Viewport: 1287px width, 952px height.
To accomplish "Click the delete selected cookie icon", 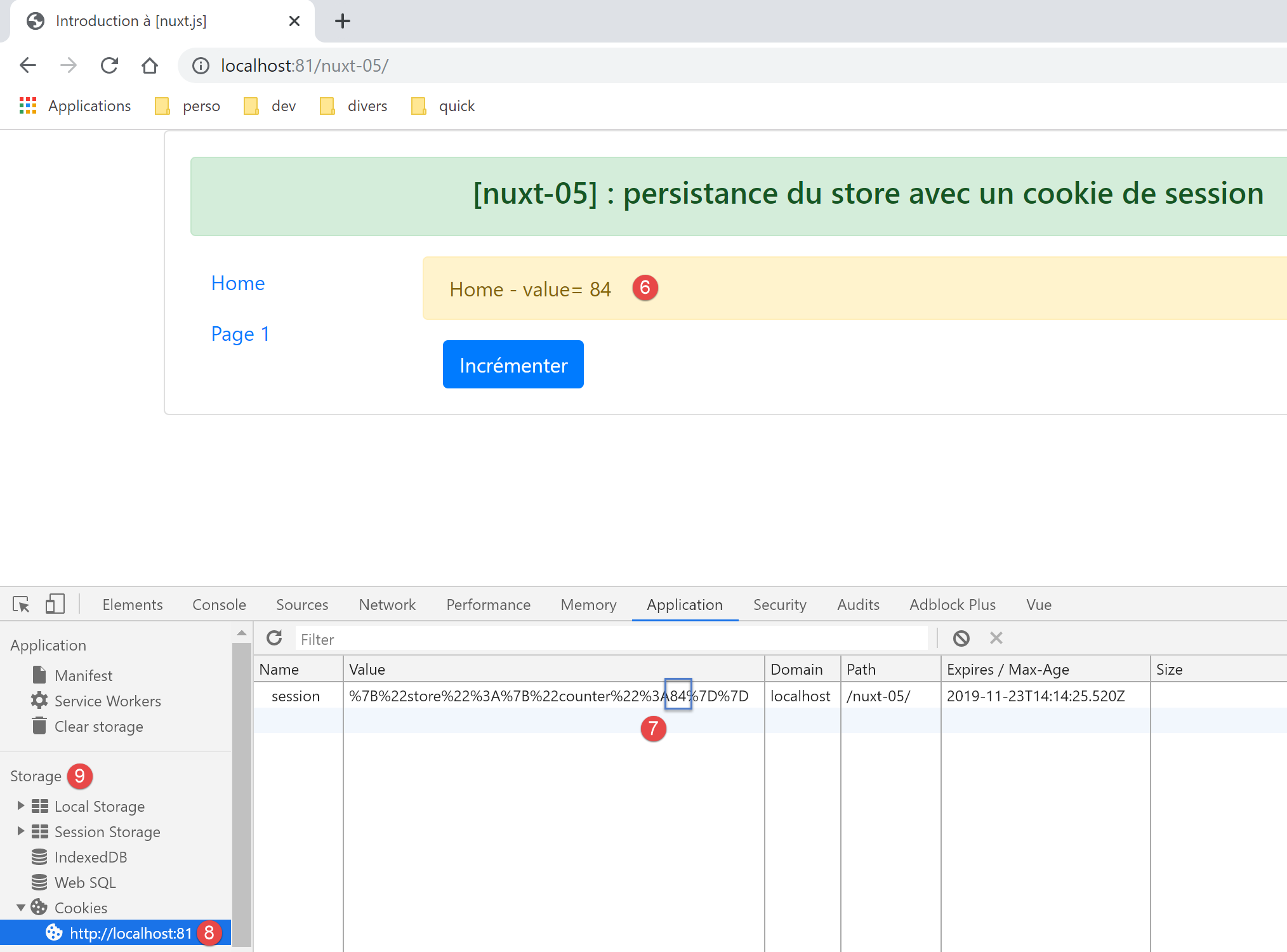I will click(x=996, y=638).
